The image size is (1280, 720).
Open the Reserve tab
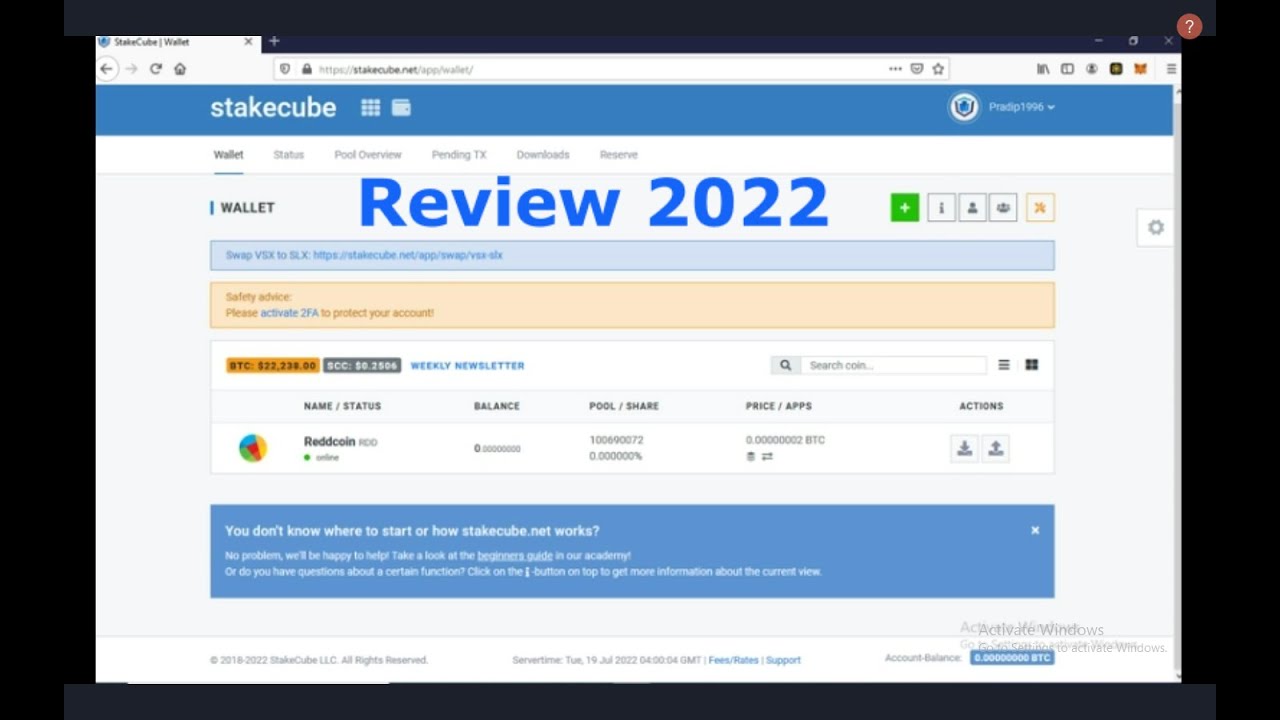(x=619, y=155)
